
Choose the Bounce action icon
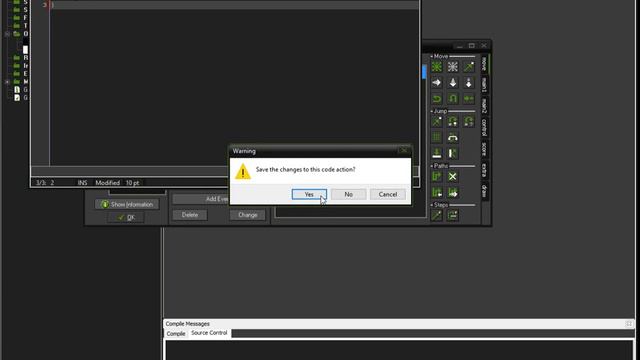tap(453, 153)
